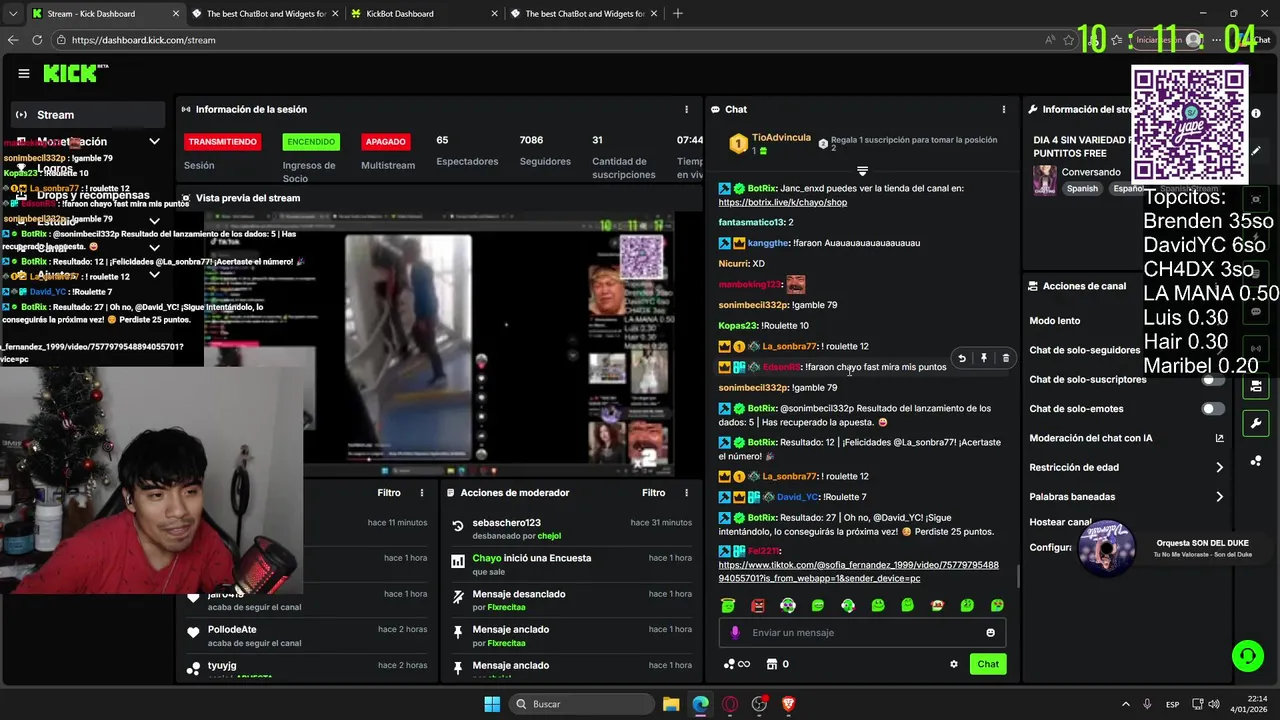Click PollodeAte follower entry
This screenshot has width=1280, height=720.
click(x=232, y=629)
